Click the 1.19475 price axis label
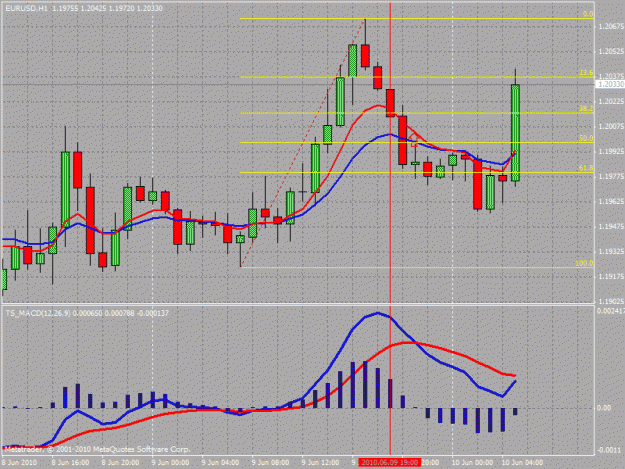This screenshot has height=469, width=625. coord(611,226)
